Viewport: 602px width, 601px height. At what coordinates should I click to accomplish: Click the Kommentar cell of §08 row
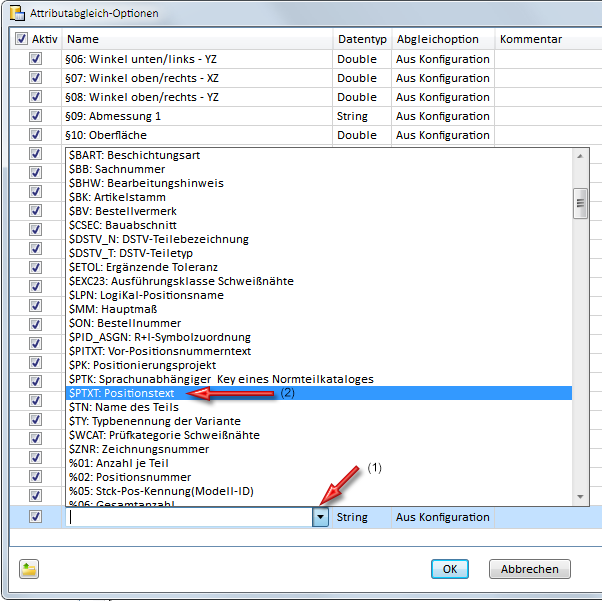point(548,97)
